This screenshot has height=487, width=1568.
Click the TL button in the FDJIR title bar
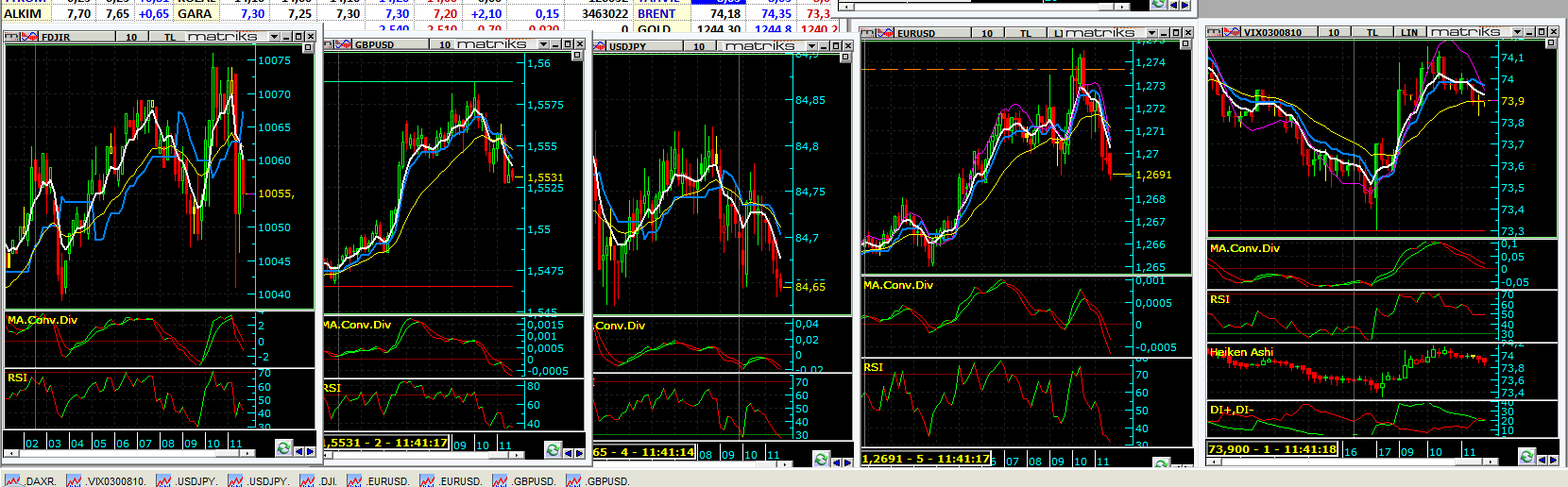point(170,37)
